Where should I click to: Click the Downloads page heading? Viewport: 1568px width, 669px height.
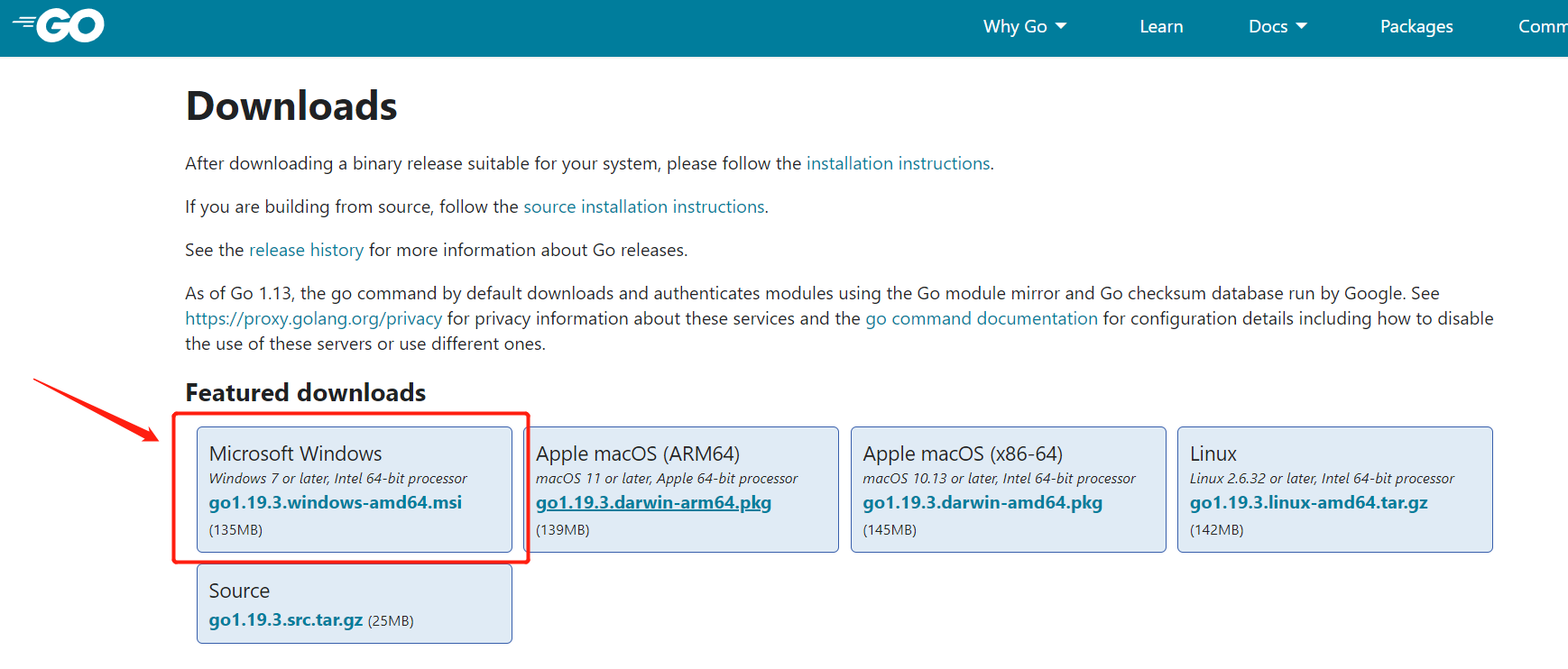[x=291, y=105]
